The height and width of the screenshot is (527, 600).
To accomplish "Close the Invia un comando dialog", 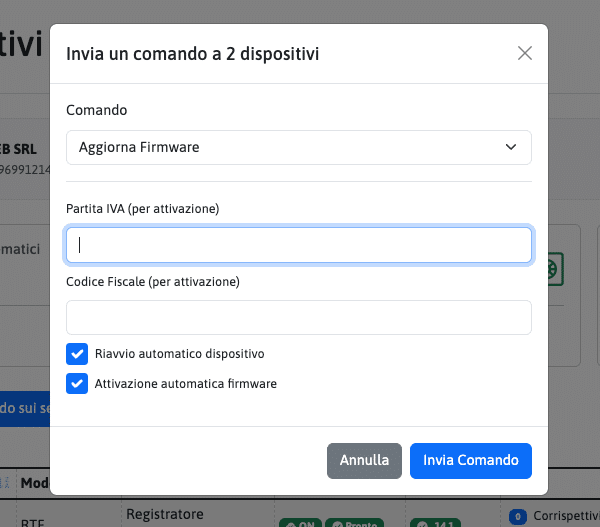I will 525,53.
